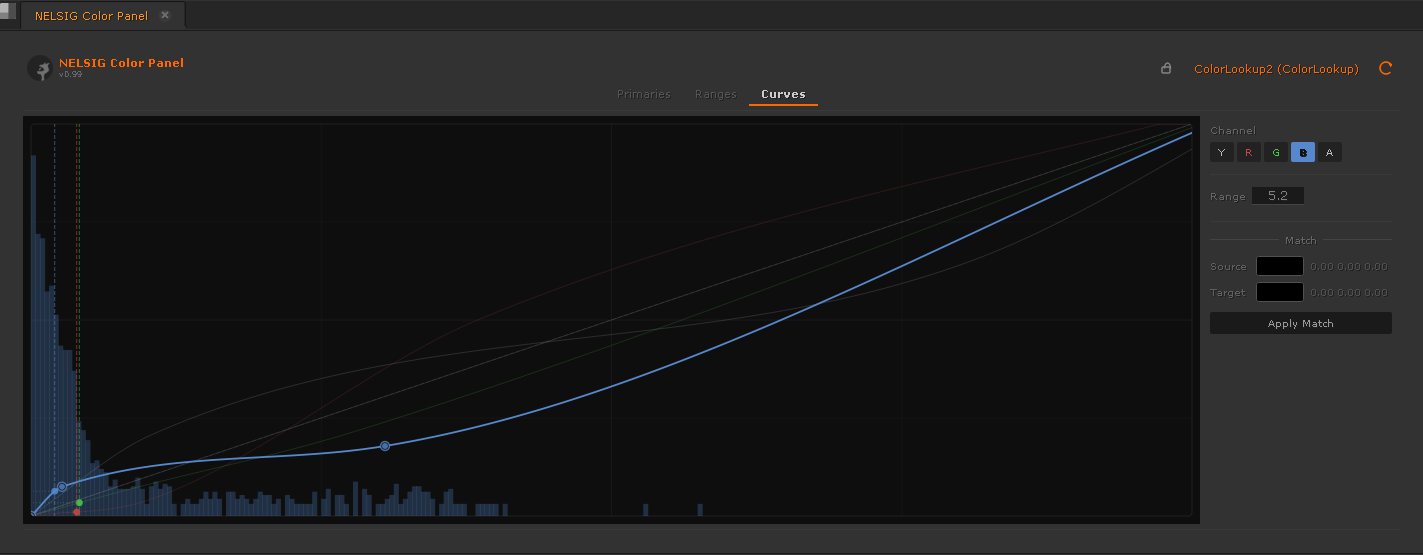This screenshot has height=555, width=1423.
Task: Close the NELSIG Color Panel tab
Action: 165,16
